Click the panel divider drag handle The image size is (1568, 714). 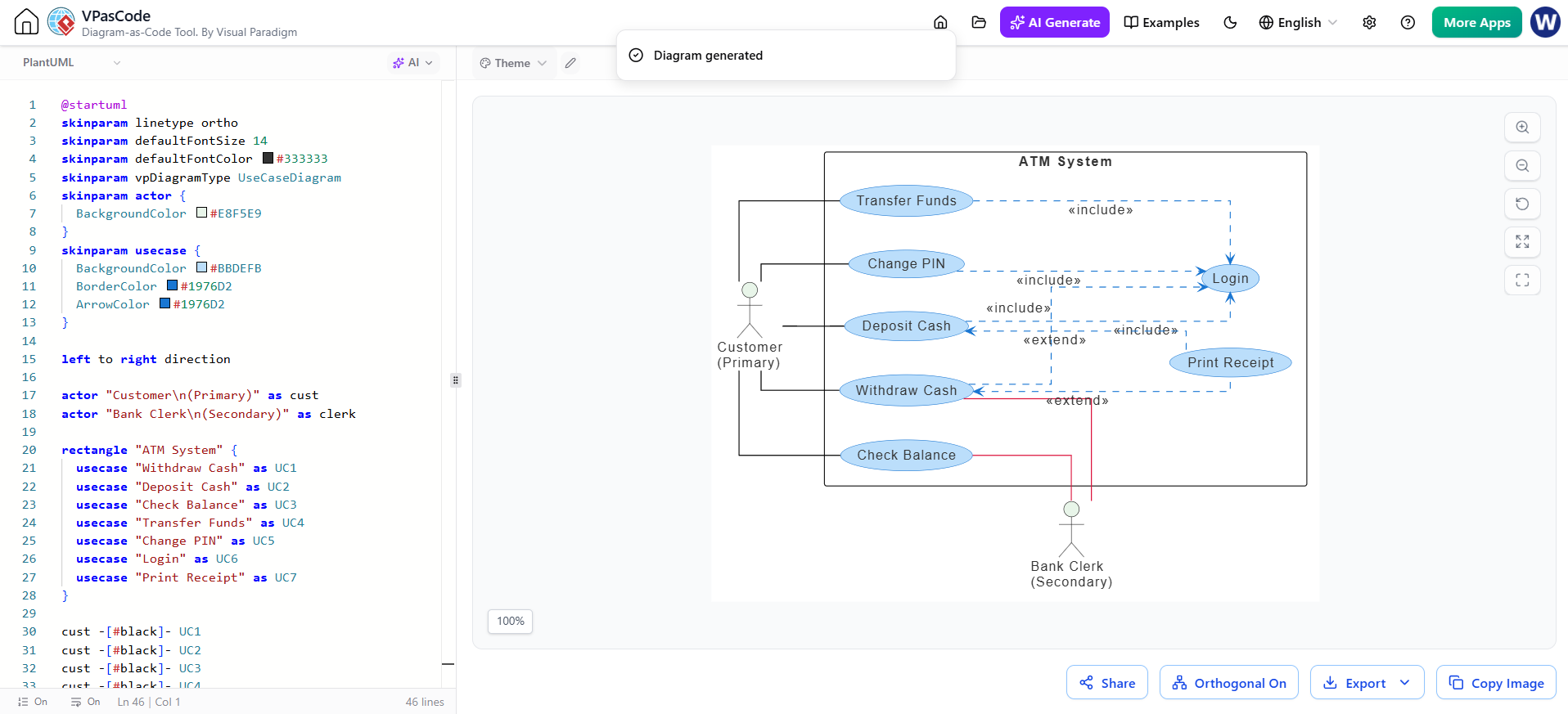coord(456,380)
